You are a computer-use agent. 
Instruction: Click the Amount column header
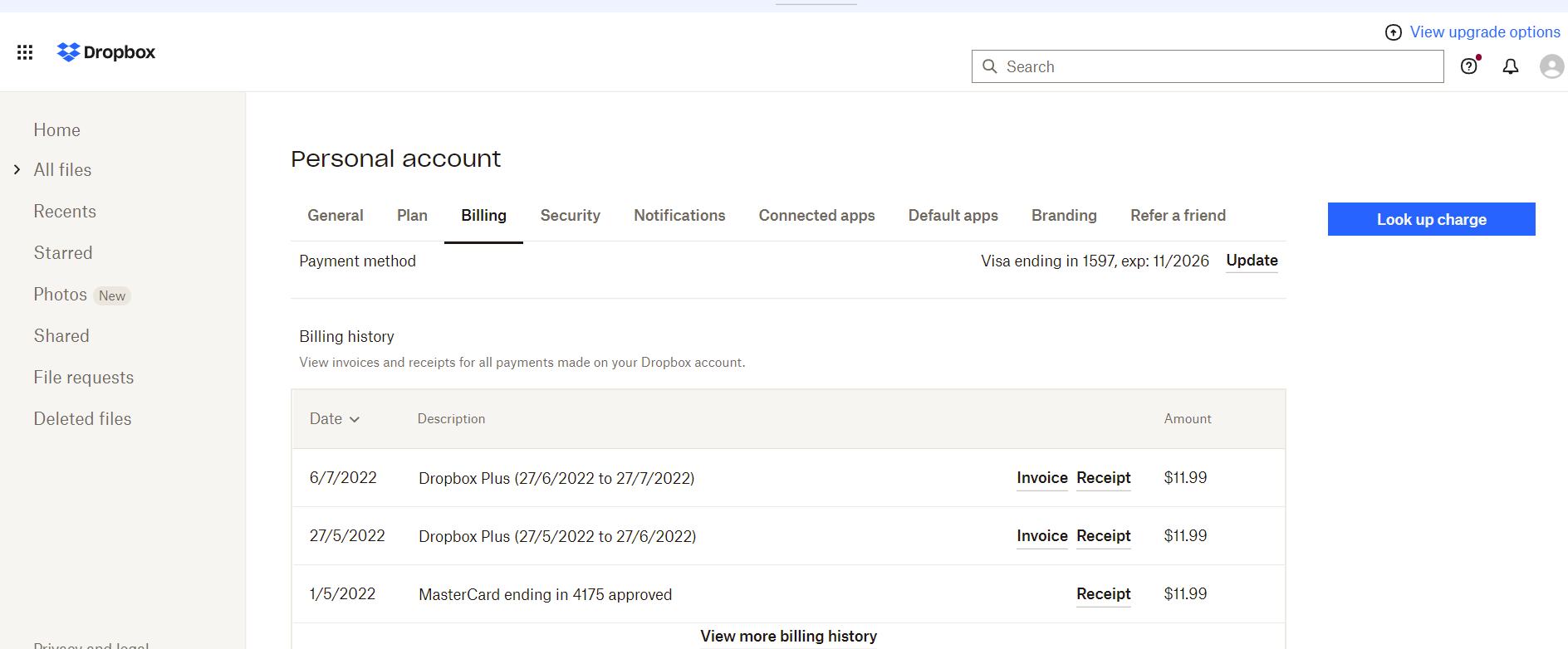pyautogui.click(x=1188, y=419)
